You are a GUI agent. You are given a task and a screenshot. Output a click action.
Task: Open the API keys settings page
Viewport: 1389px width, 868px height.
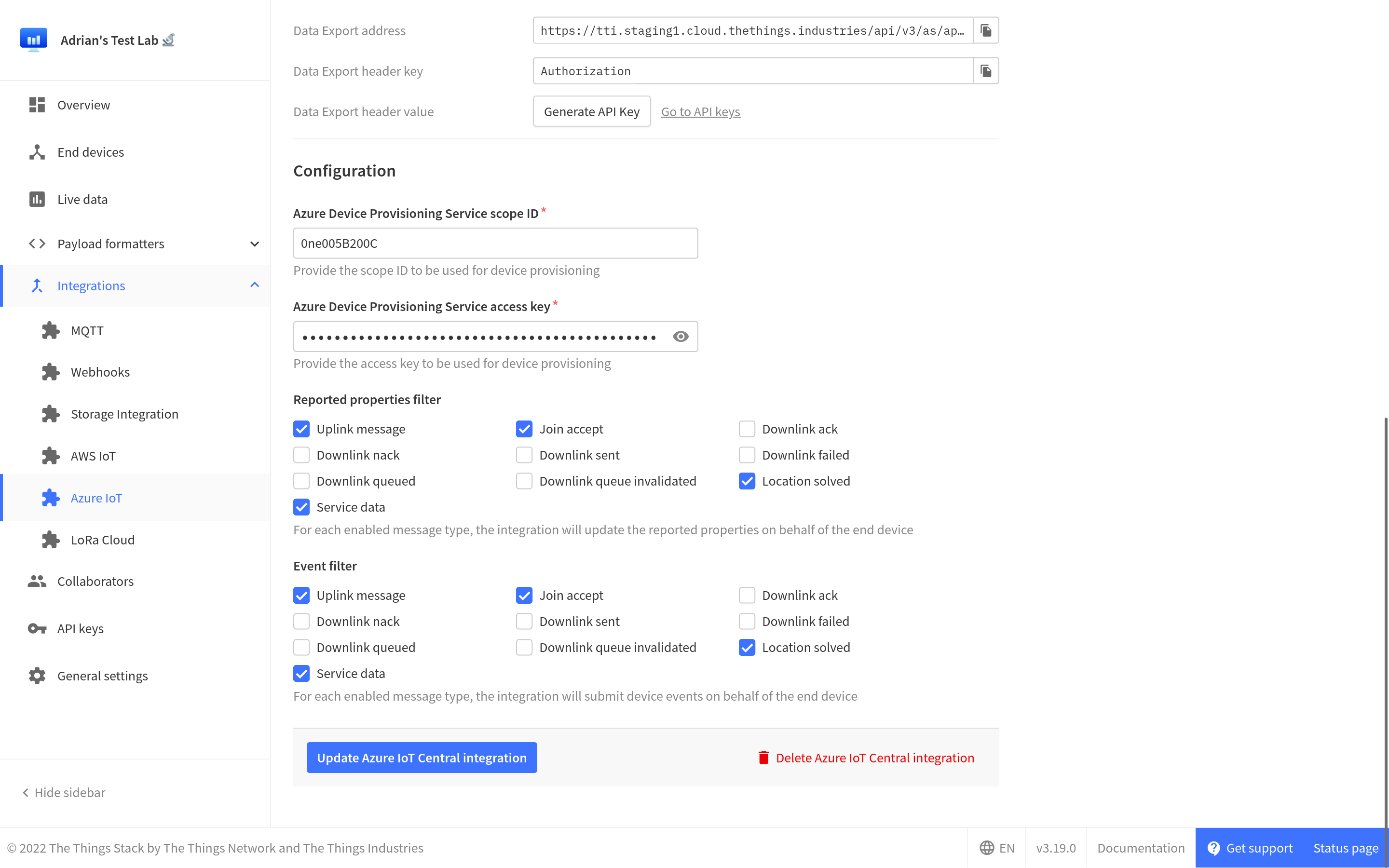(81, 627)
